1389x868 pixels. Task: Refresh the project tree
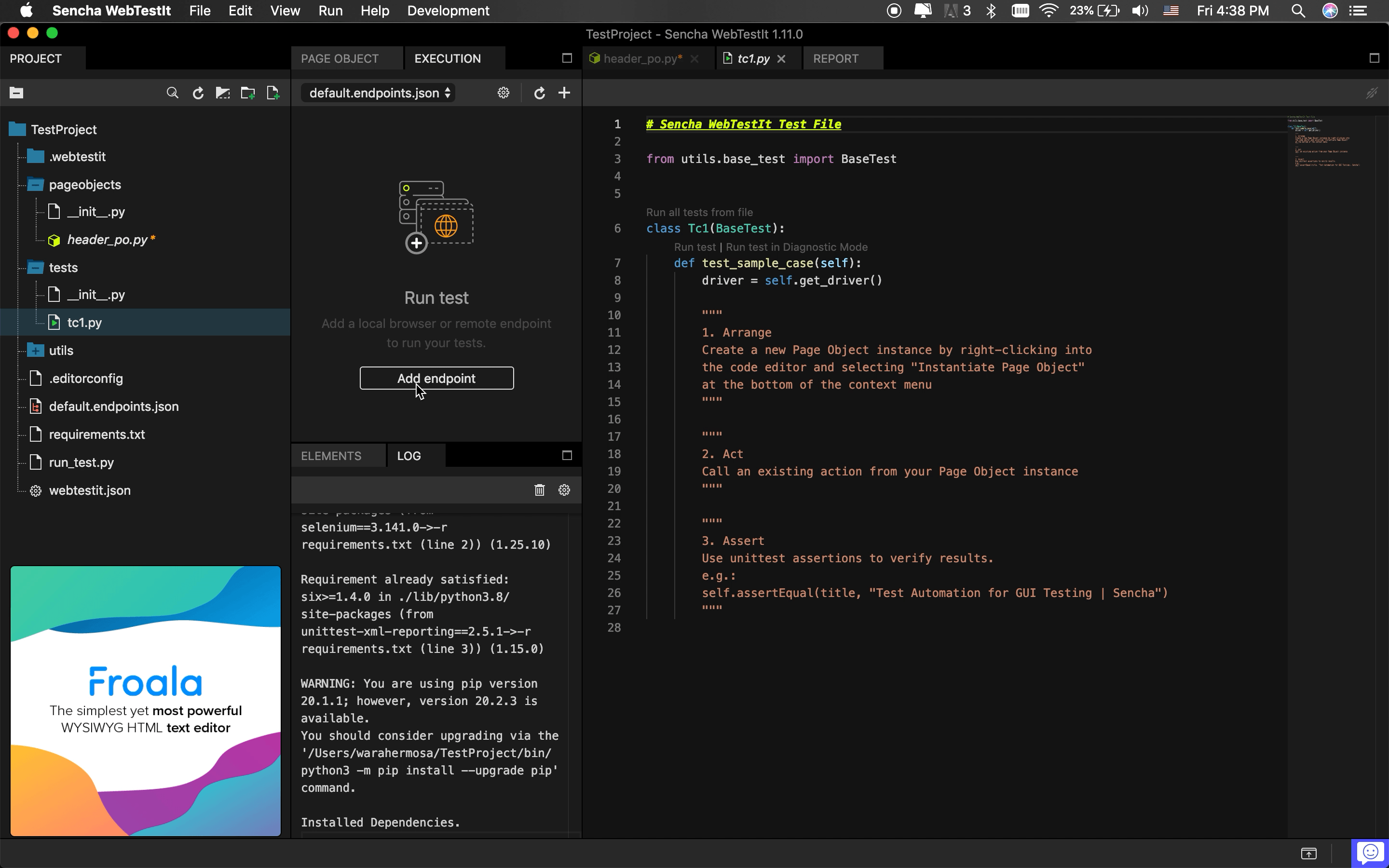198,93
